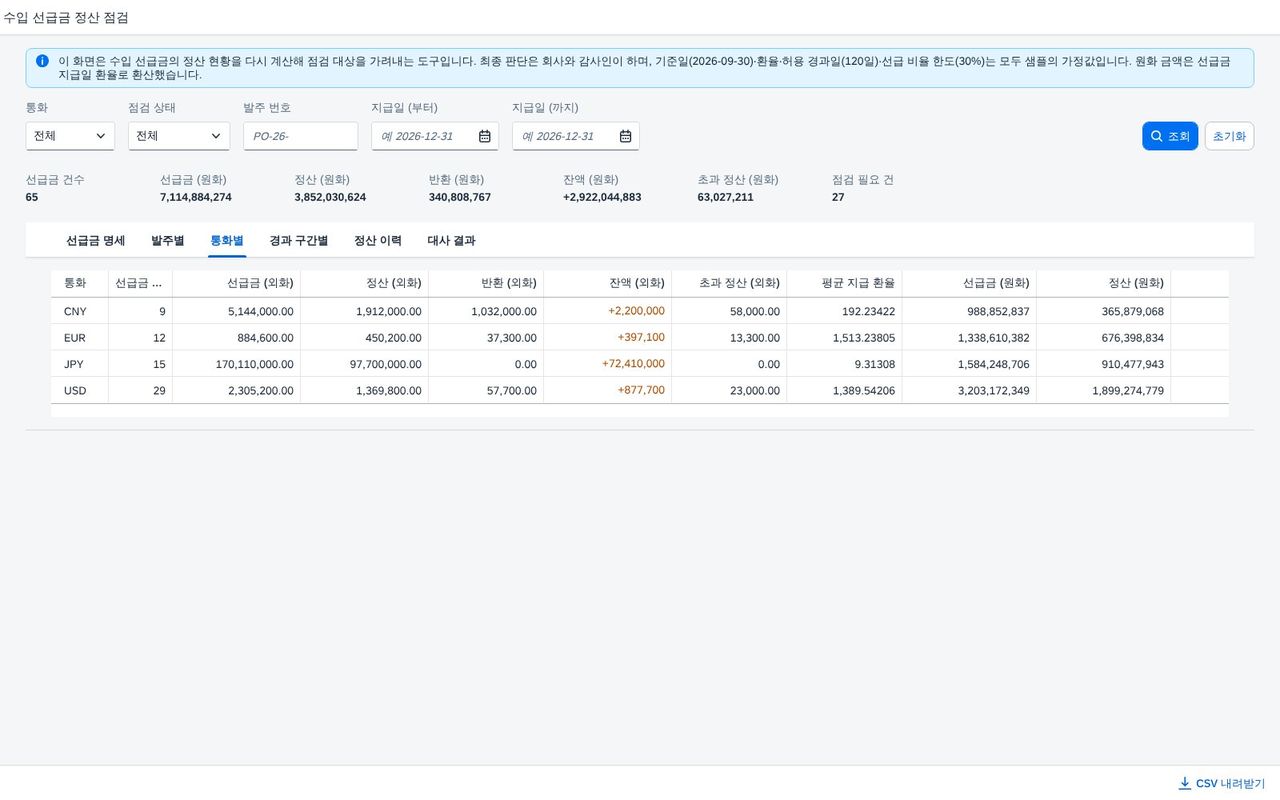
Task: Click the 잔액 (외화) column header
Action: coord(607,283)
